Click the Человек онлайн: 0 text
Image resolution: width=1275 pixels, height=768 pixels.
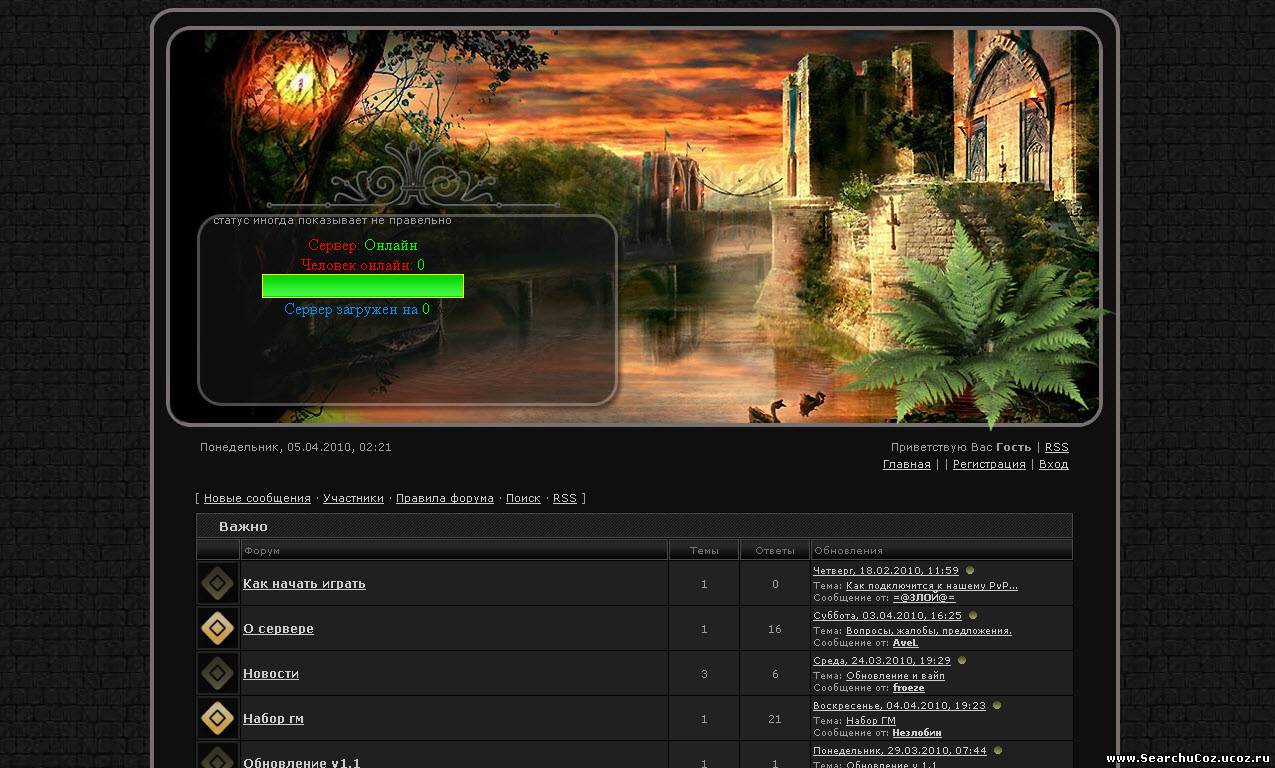pos(363,265)
